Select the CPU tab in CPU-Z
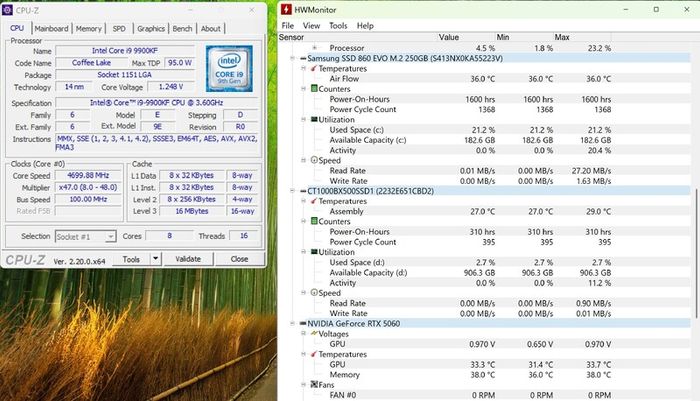Image resolution: width=700 pixels, height=401 pixels. 17,28
